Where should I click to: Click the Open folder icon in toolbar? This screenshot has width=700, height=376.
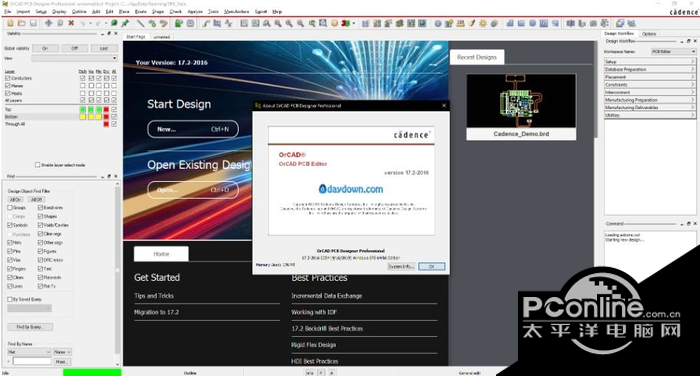point(21,23)
